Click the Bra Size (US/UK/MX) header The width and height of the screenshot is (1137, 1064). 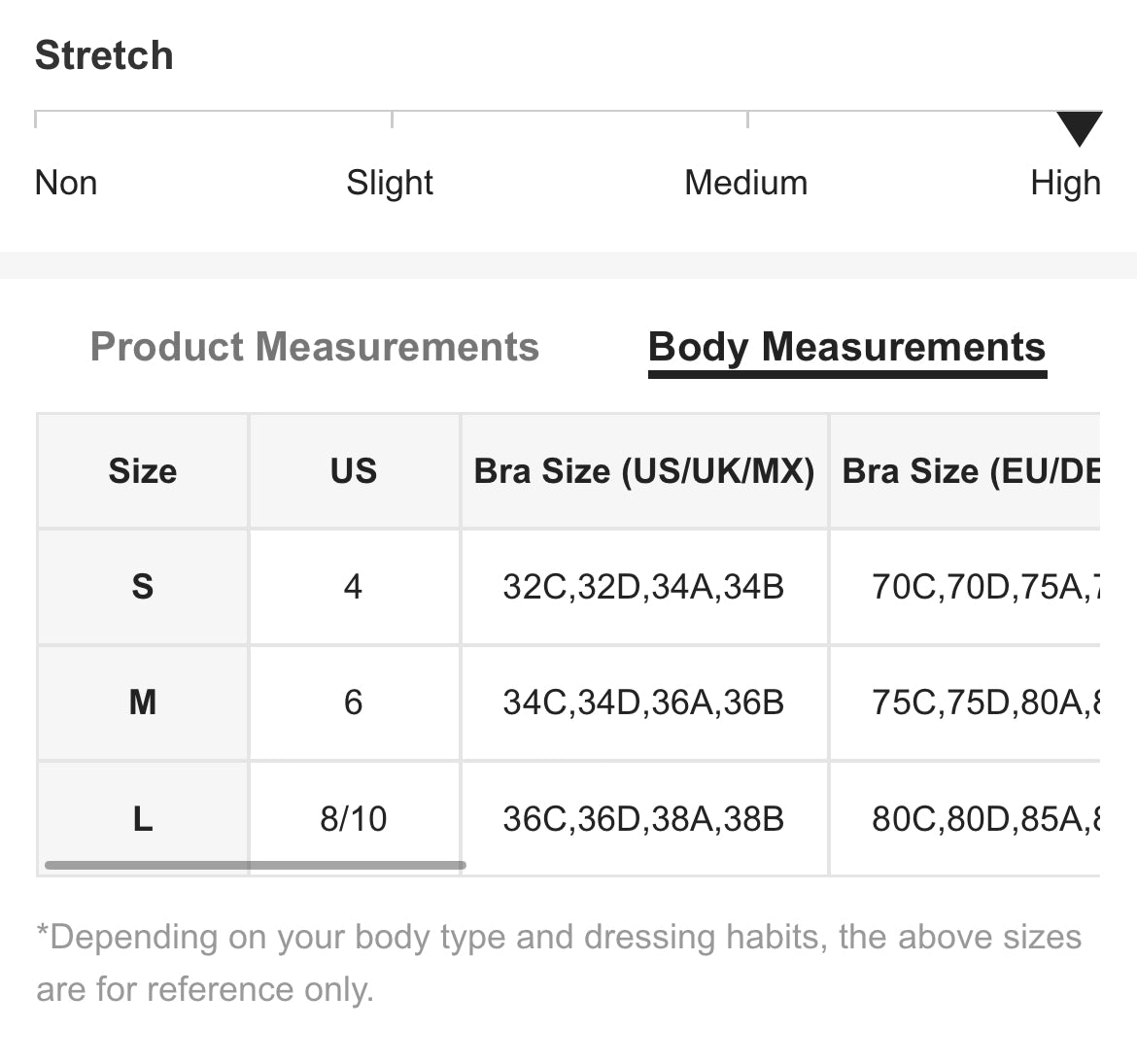pyautogui.click(x=644, y=471)
